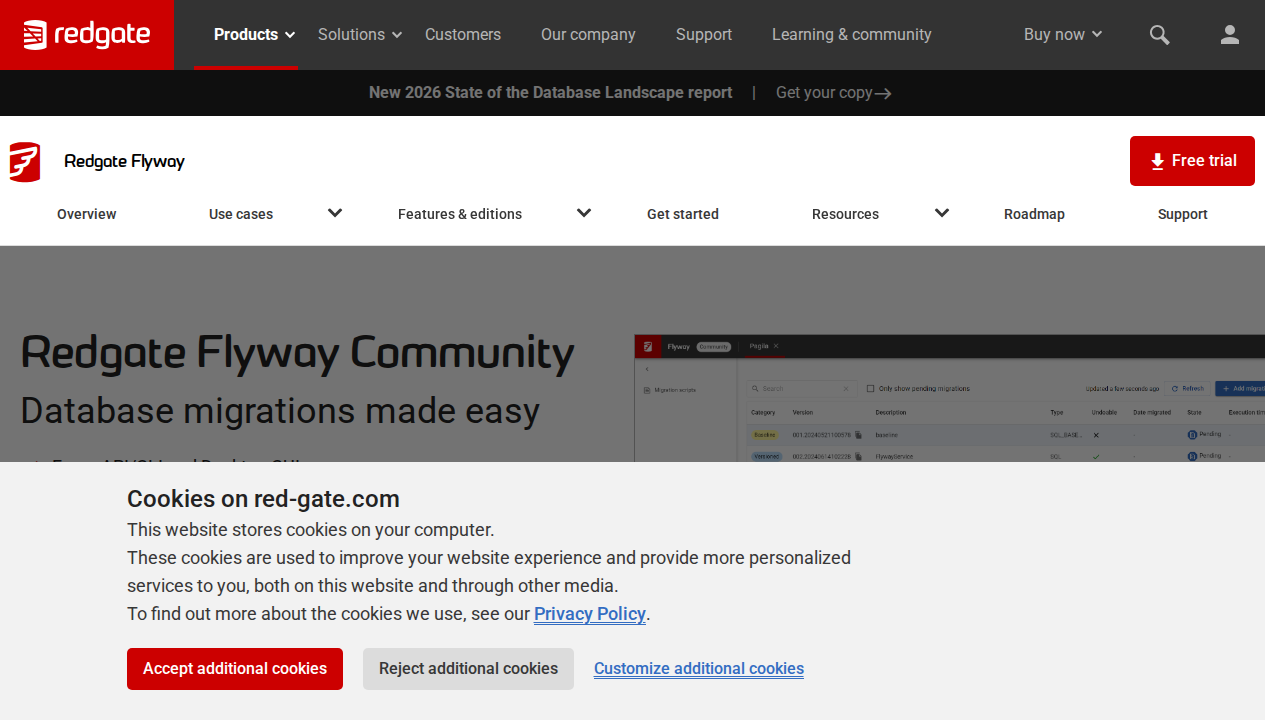The height and width of the screenshot is (720, 1280).
Task: Open the Solutions dropdown menu
Action: pyautogui.click(x=359, y=35)
